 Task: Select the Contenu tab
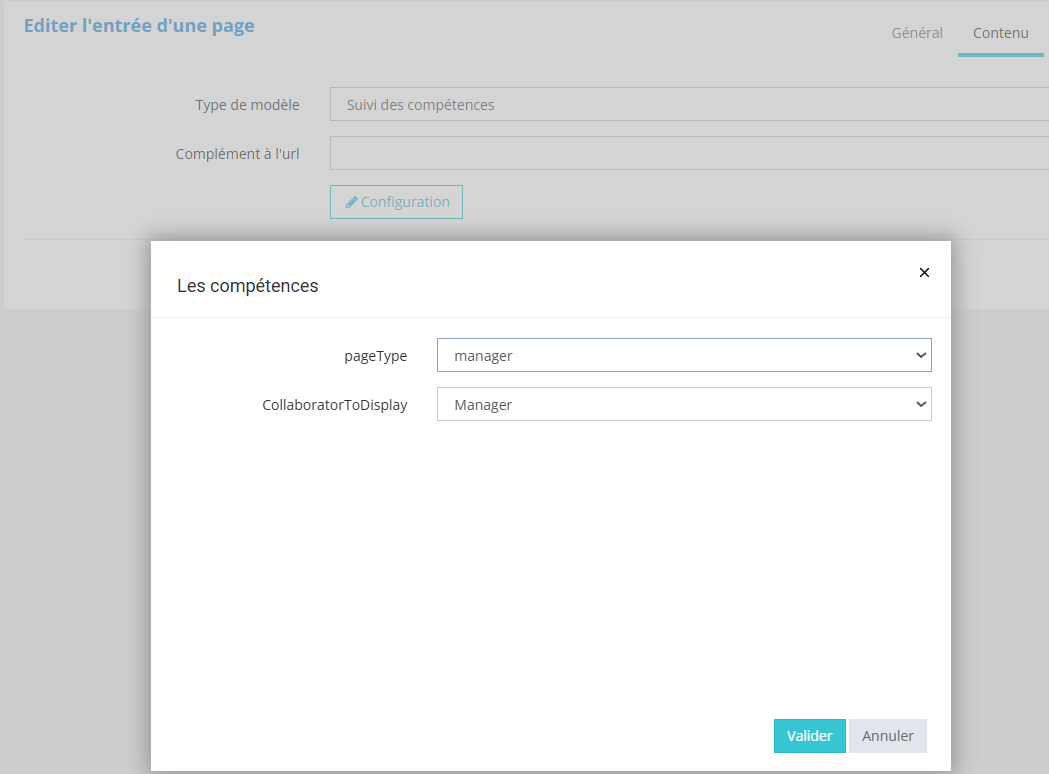1000,33
